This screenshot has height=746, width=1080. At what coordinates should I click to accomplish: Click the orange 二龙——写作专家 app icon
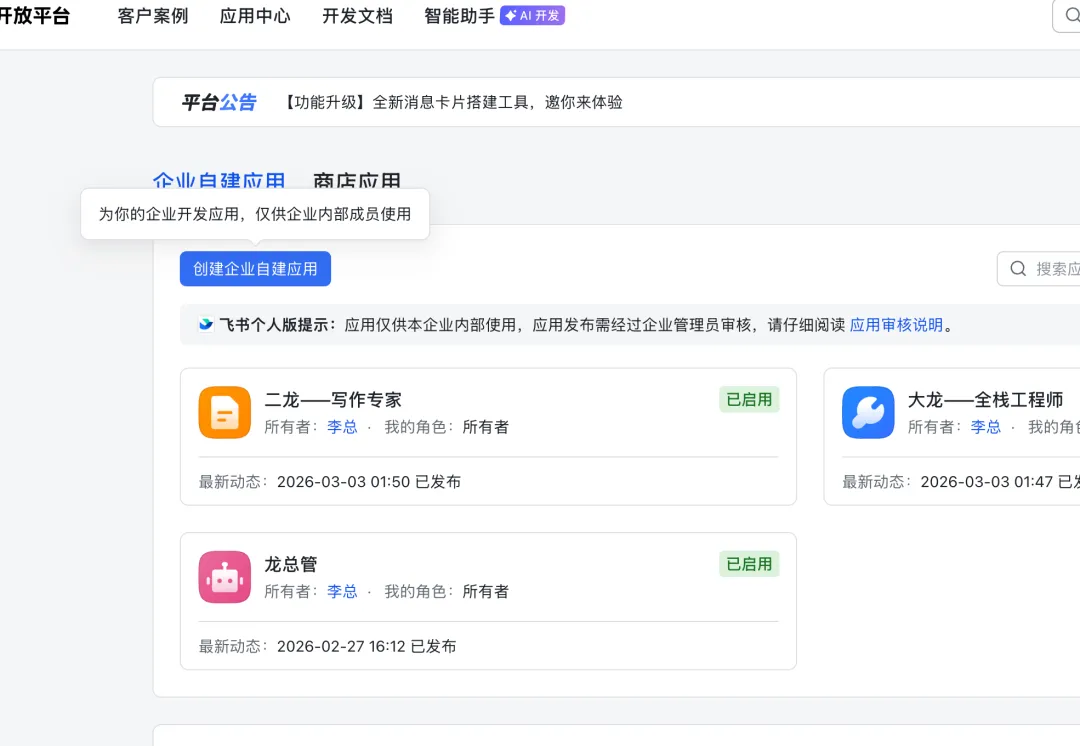click(225, 413)
